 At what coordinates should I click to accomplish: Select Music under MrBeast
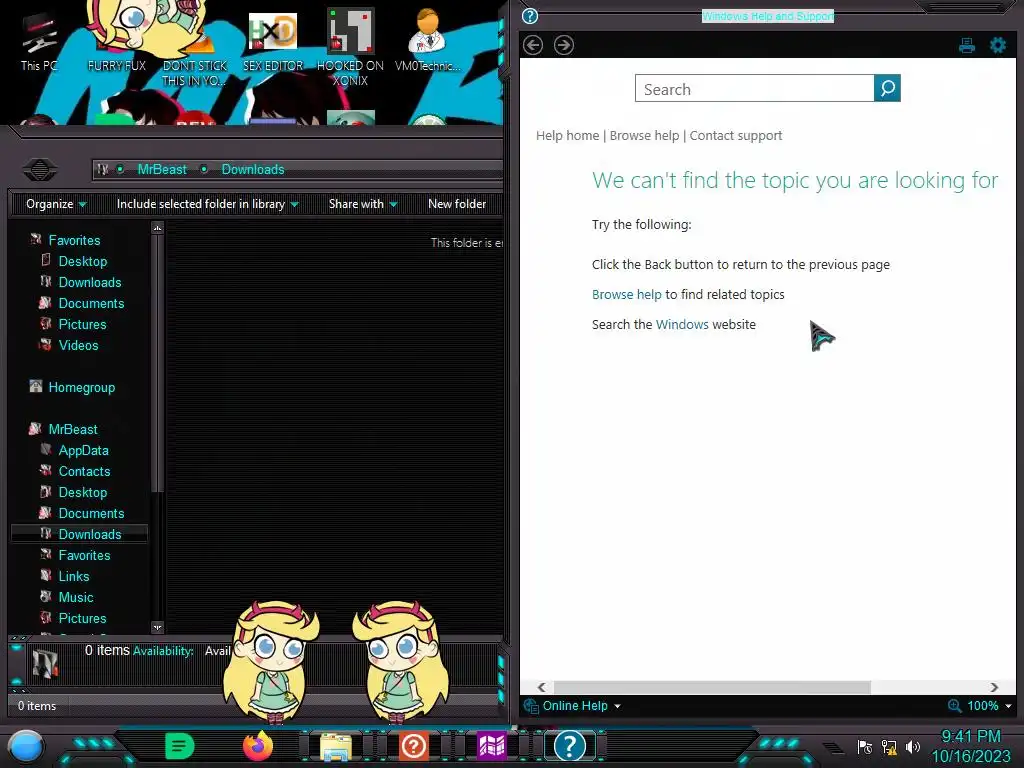(76, 597)
